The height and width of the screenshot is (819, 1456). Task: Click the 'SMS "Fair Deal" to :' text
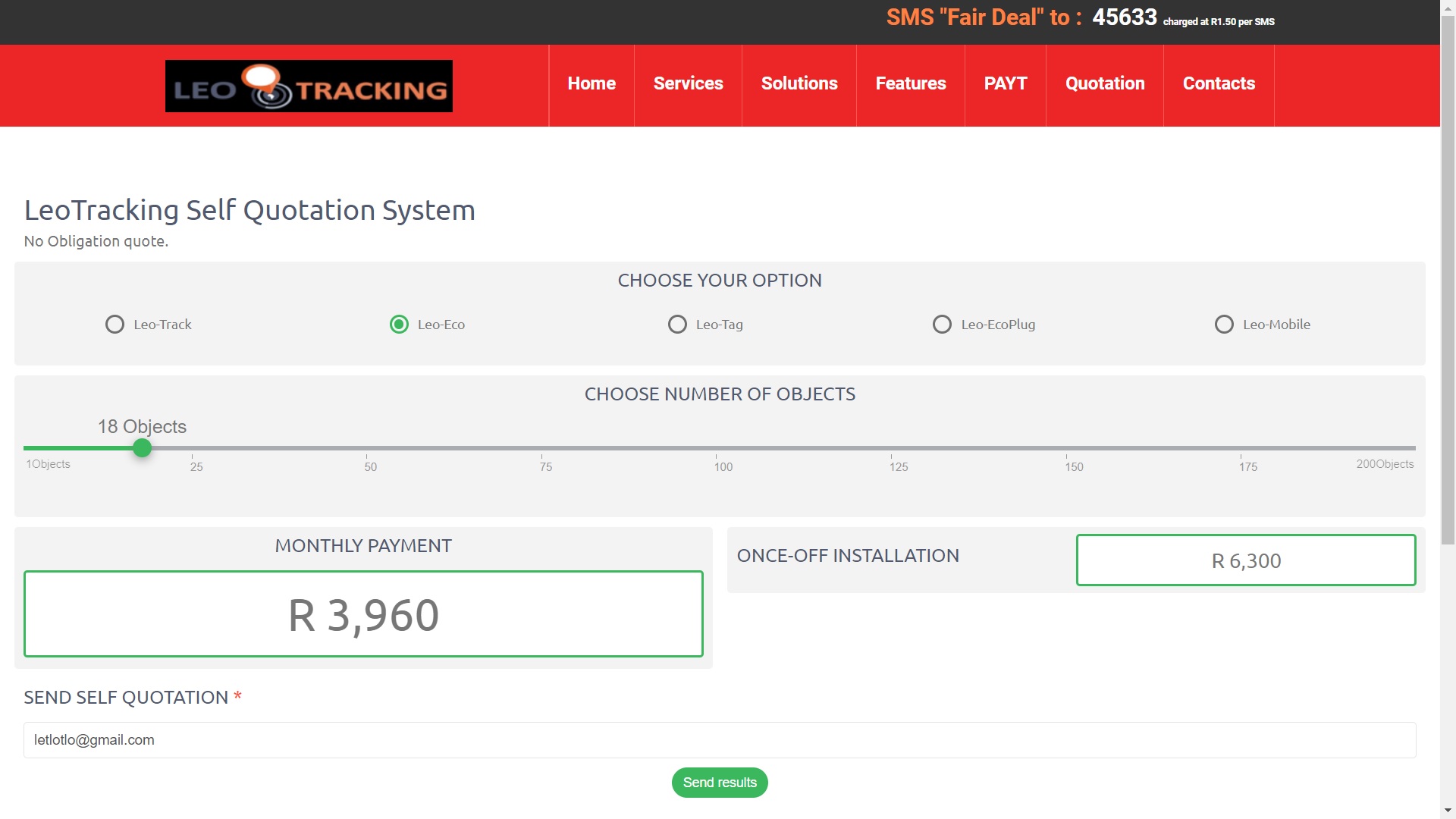(984, 17)
